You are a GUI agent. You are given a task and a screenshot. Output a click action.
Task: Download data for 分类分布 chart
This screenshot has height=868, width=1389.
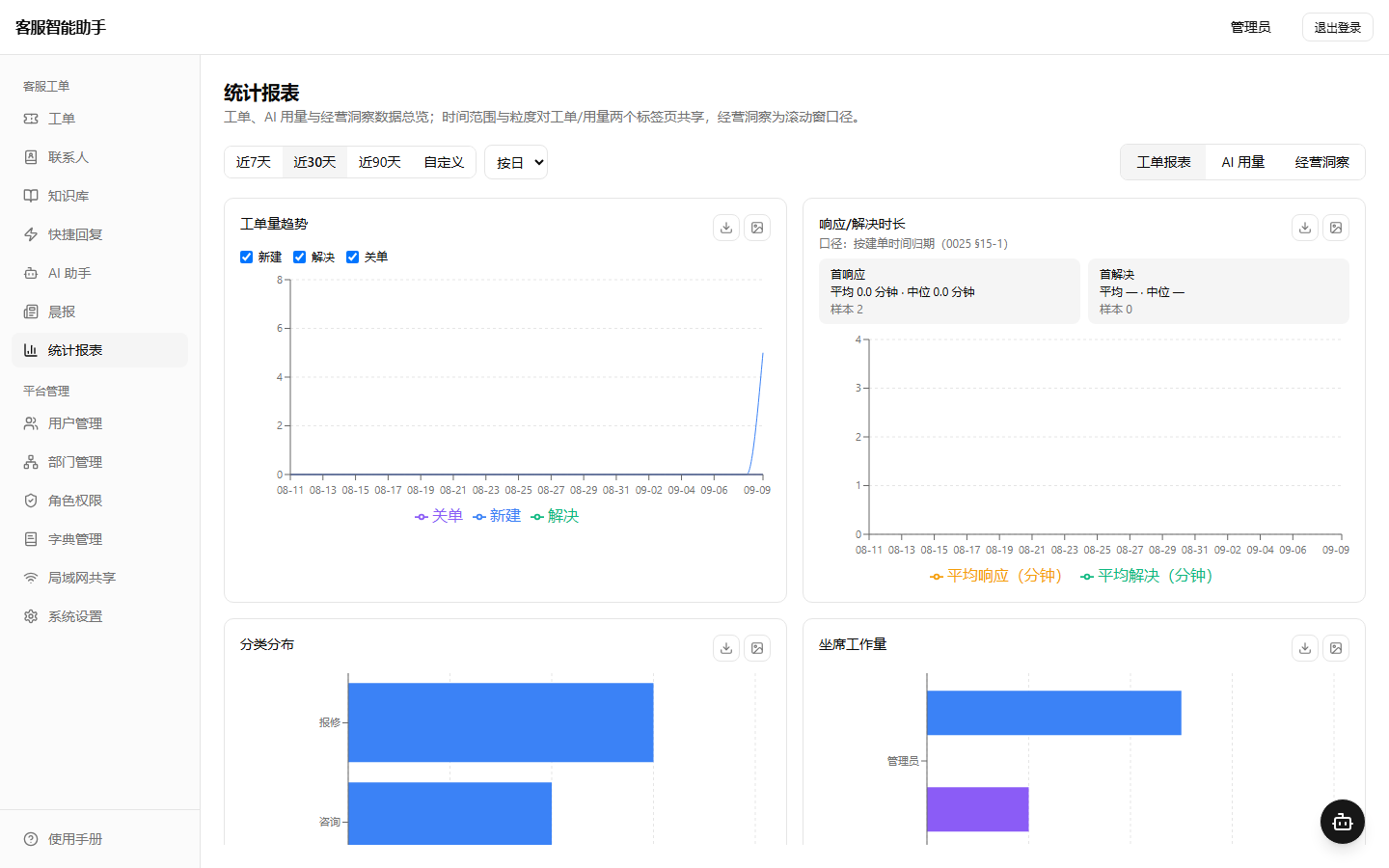726,648
